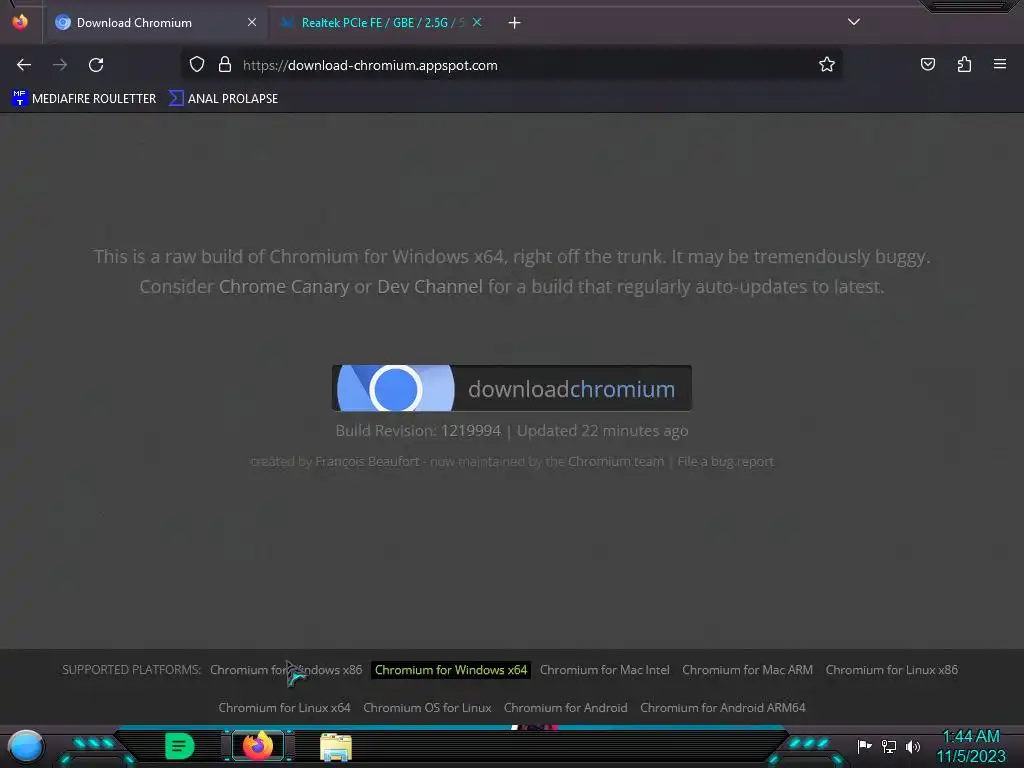Go back to the previous page
1024x768 pixels.
click(24, 65)
